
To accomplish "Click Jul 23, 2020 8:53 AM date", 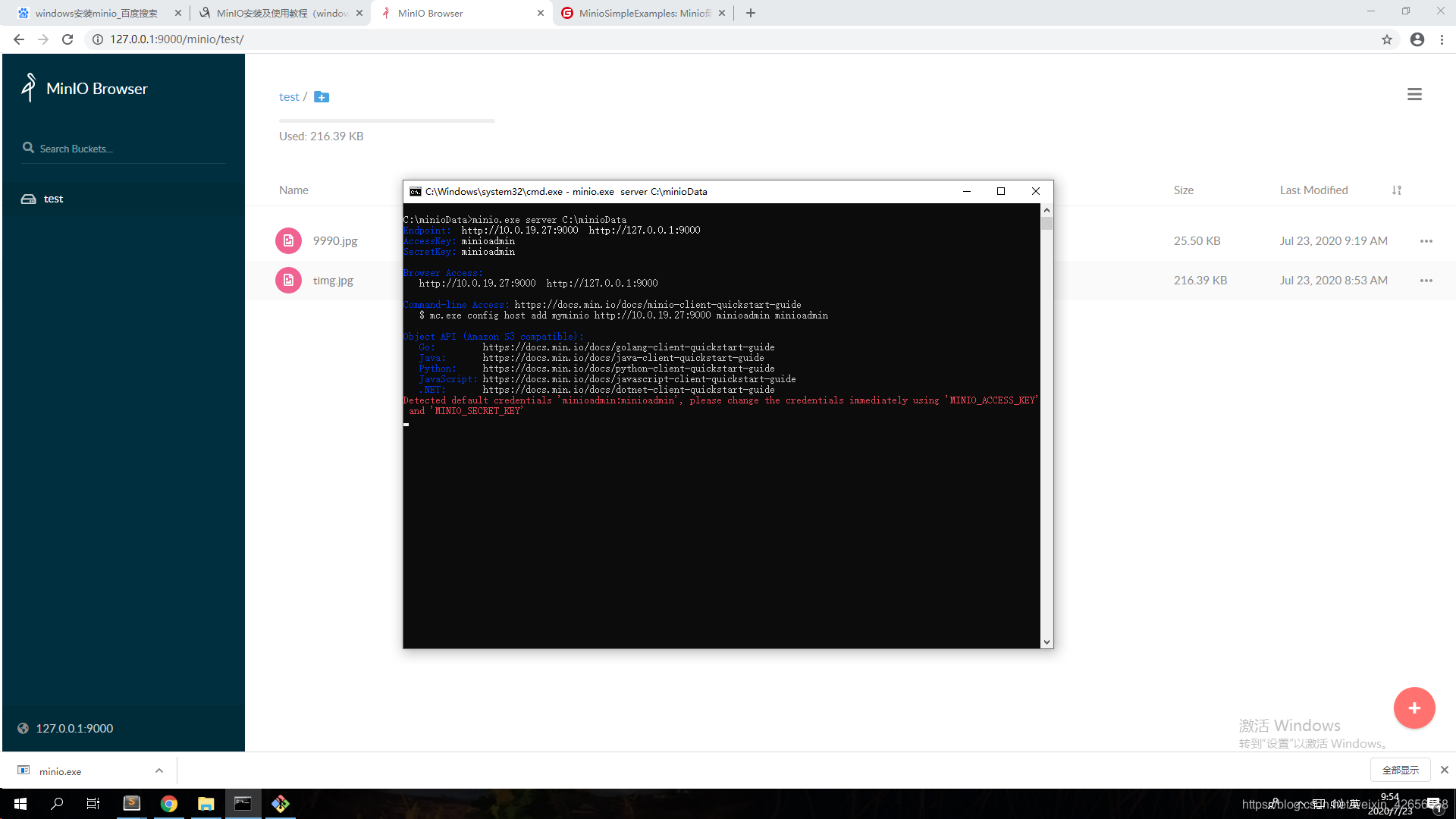I will click(1334, 281).
